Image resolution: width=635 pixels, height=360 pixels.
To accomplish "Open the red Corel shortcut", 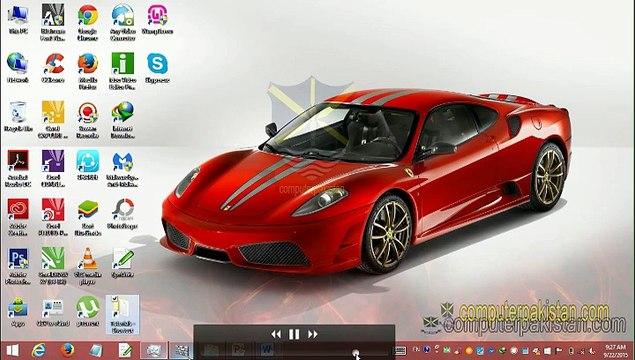I will [x=53, y=217].
